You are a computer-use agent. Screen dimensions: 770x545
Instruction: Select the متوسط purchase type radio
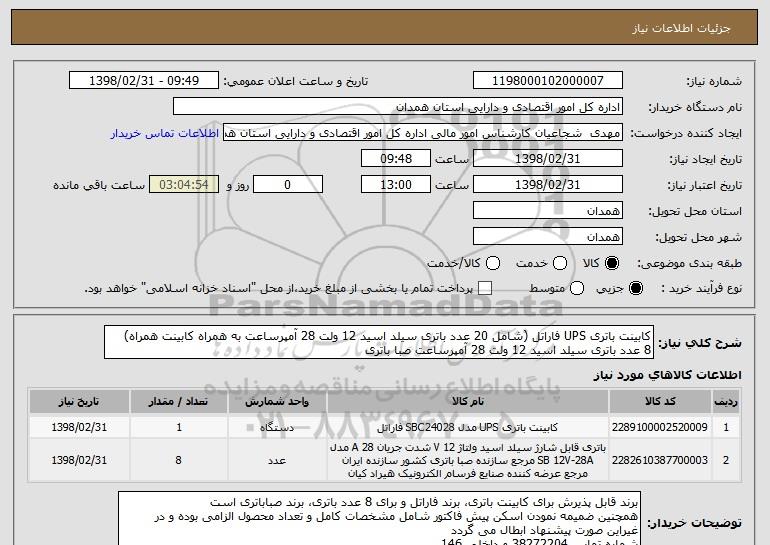(577, 289)
